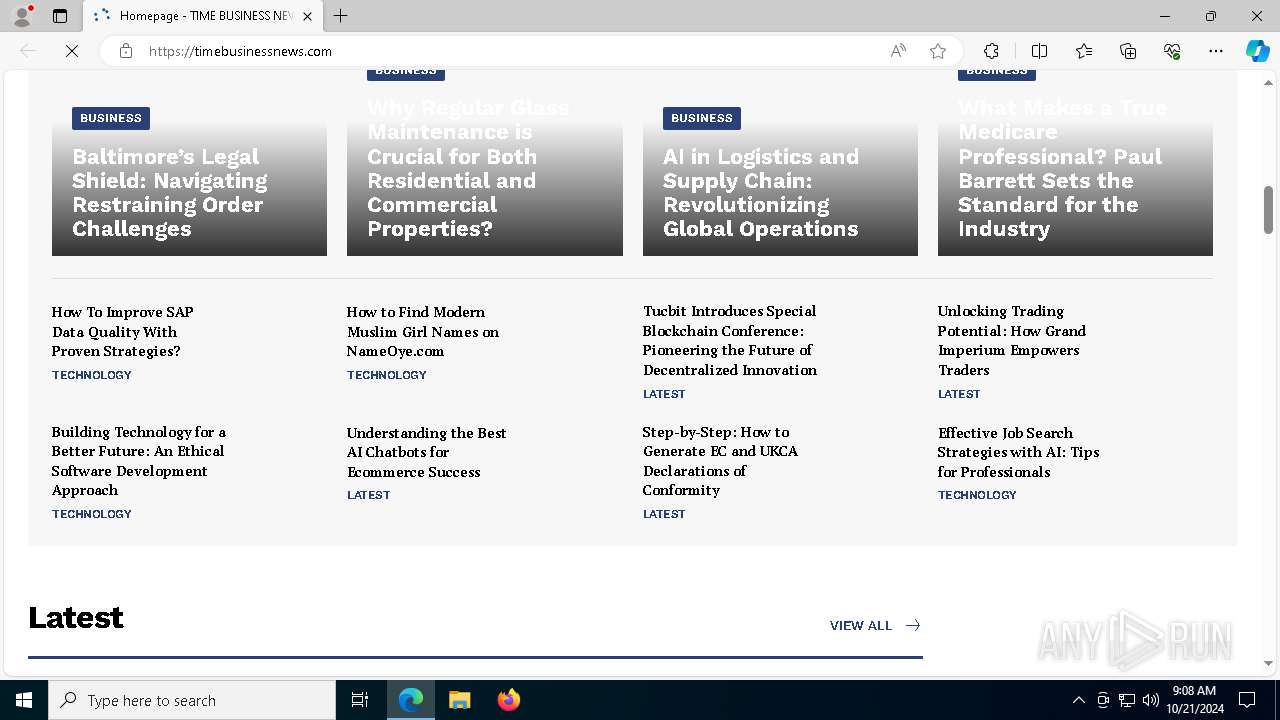This screenshot has width=1280, height=720.
Task: Open Paul Barrett Medicare Professional article
Action: click(1062, 168)
